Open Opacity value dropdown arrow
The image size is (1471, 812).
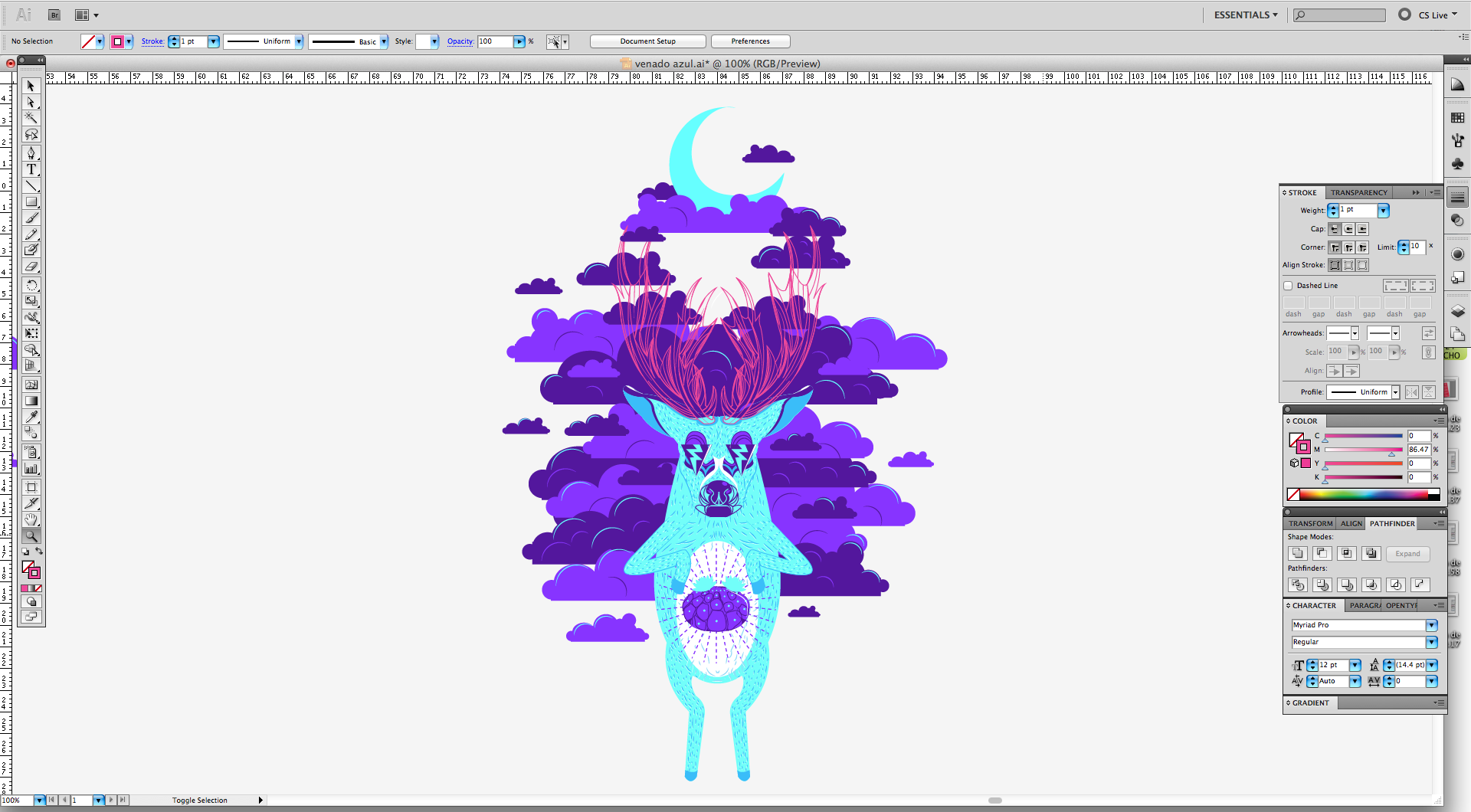(519, 41)
